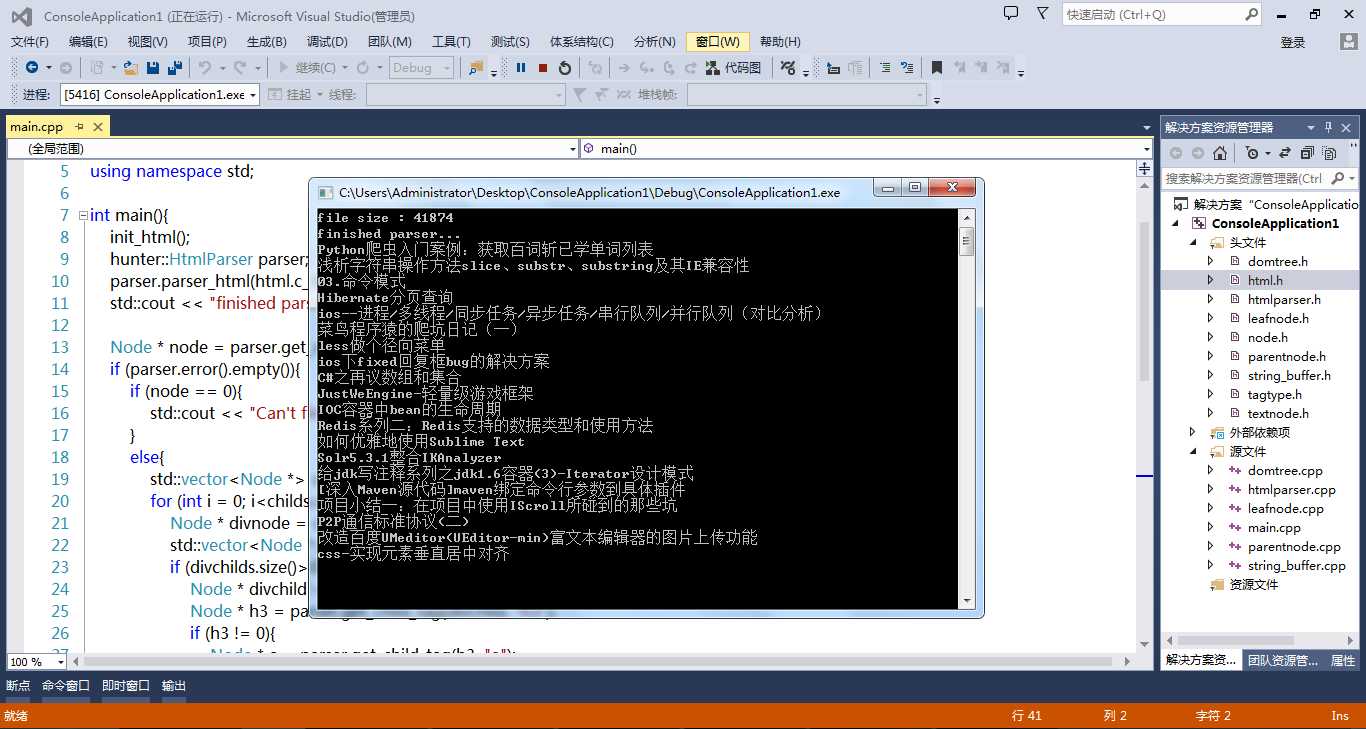Click the console window vertical scrollbar thumb
Image resolution: width=1366 pixels, height=729 pixels.
pyautogui.click(x=967, y=241)
